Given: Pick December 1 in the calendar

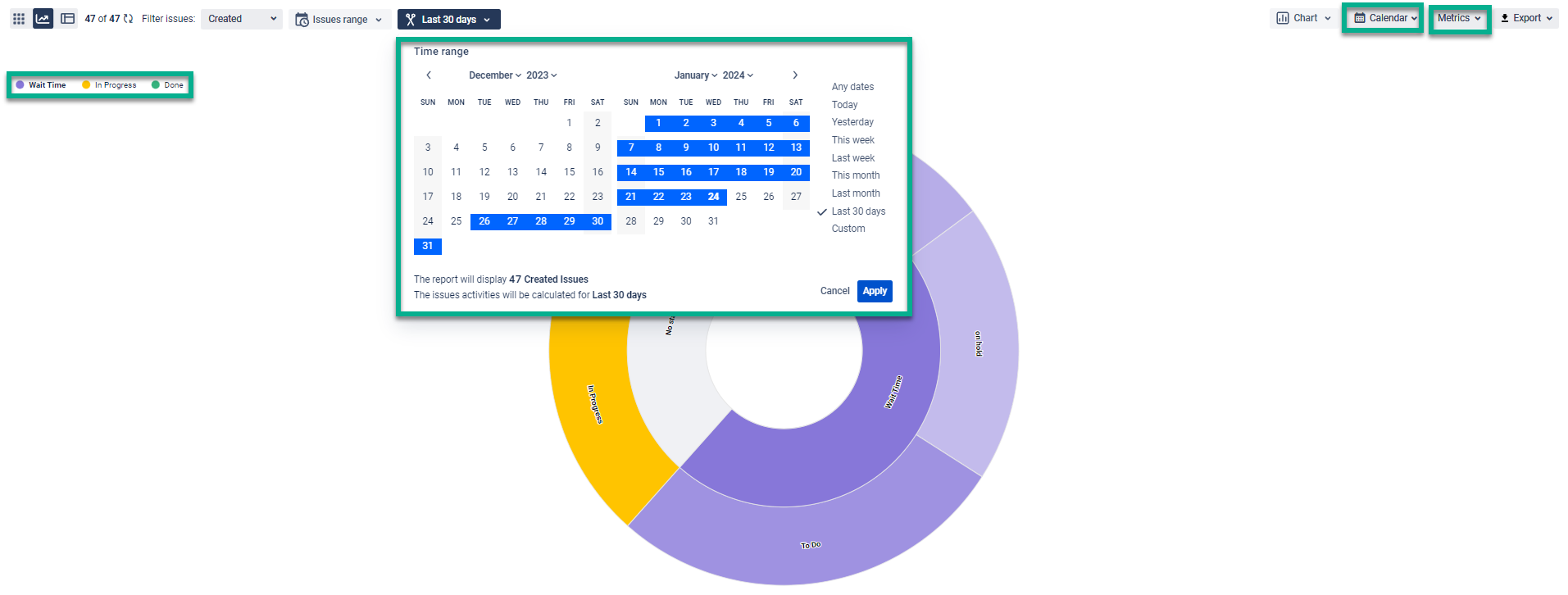Looking at the screenshot, I should 570,123.
